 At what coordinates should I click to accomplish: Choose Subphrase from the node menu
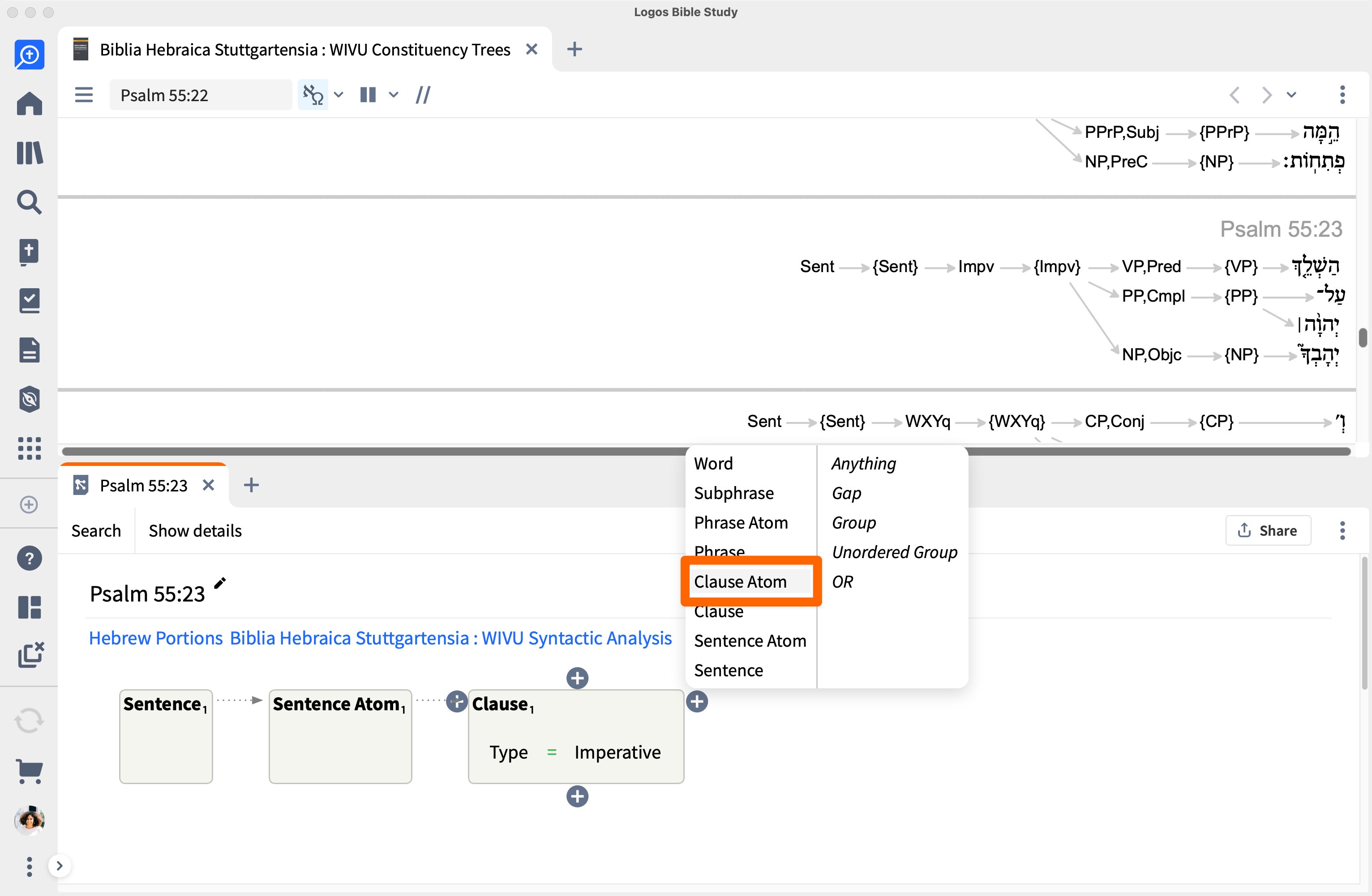click(x=734, y=493)
